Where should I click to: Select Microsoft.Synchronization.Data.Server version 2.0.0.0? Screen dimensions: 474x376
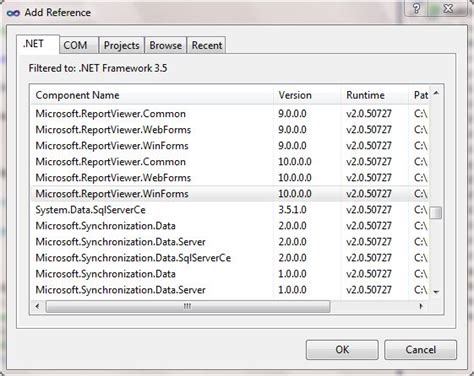pyautogui.click(x=230, y=242)
